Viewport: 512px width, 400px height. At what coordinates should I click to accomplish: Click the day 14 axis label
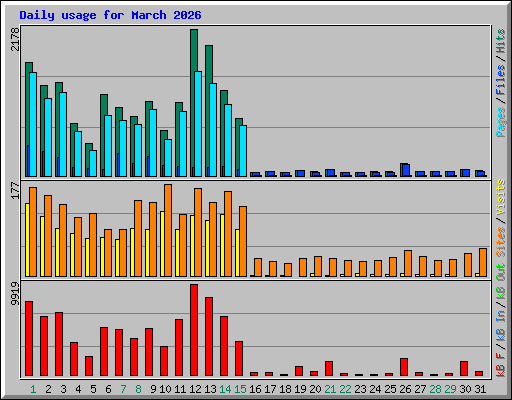pyautogui.click(x=225, y=389)
